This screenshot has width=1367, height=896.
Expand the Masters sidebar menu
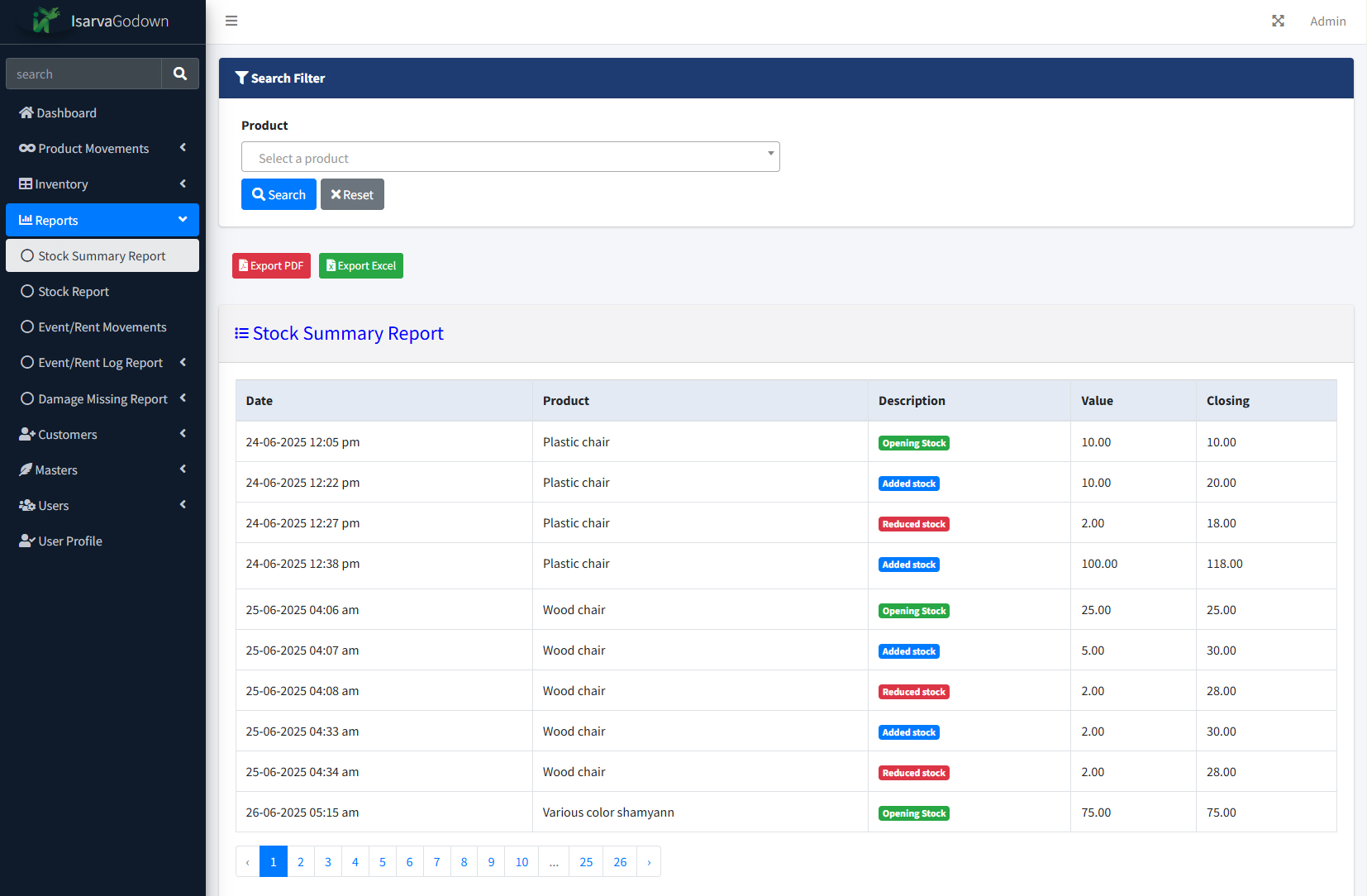(x=102, y=470)
